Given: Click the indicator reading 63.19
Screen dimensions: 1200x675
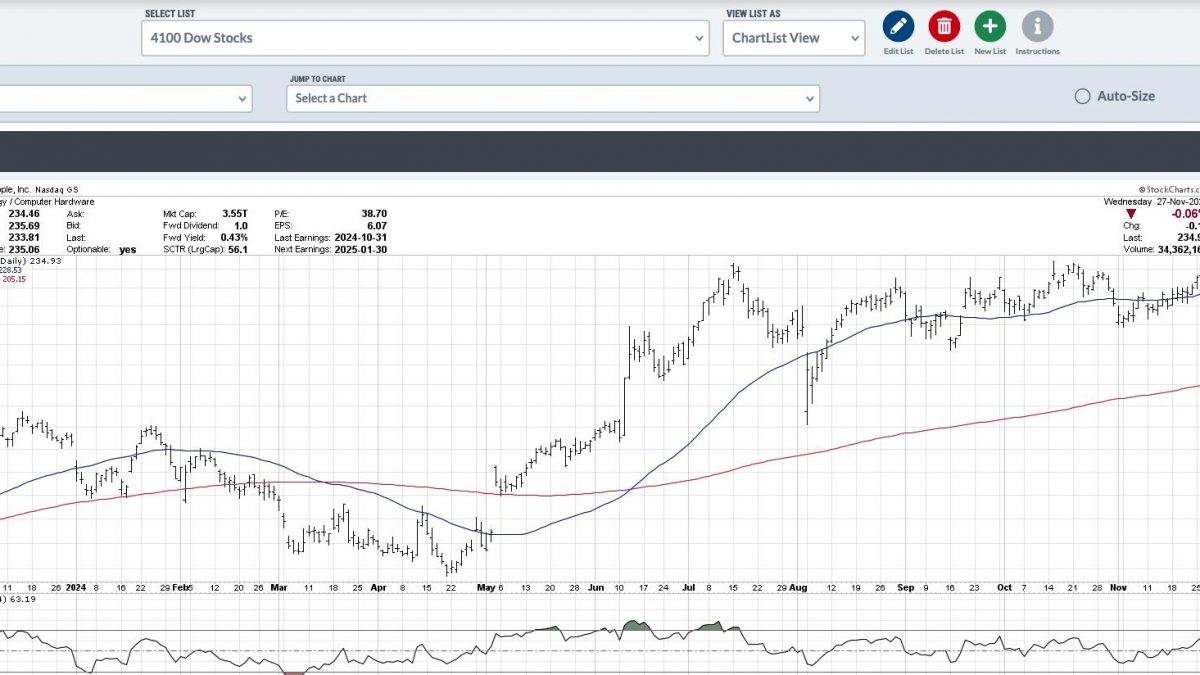Looking at the screenshot, I should pos(24,600).
